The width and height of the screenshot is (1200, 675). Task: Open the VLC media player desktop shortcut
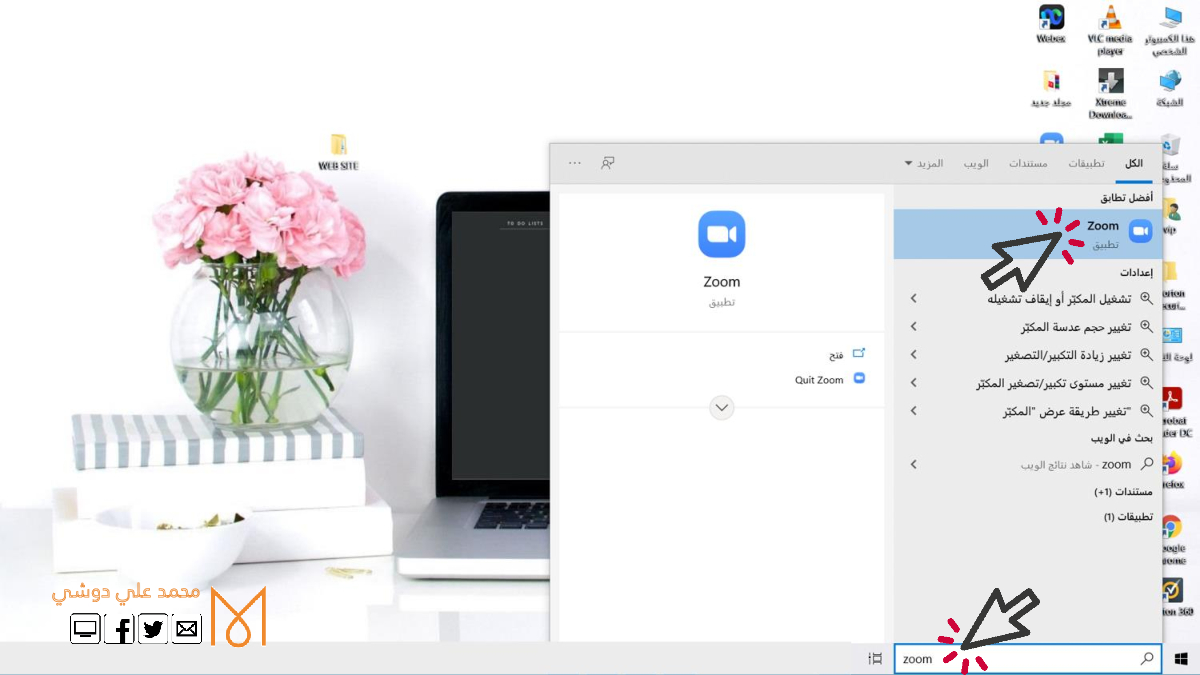(1110, 28)
